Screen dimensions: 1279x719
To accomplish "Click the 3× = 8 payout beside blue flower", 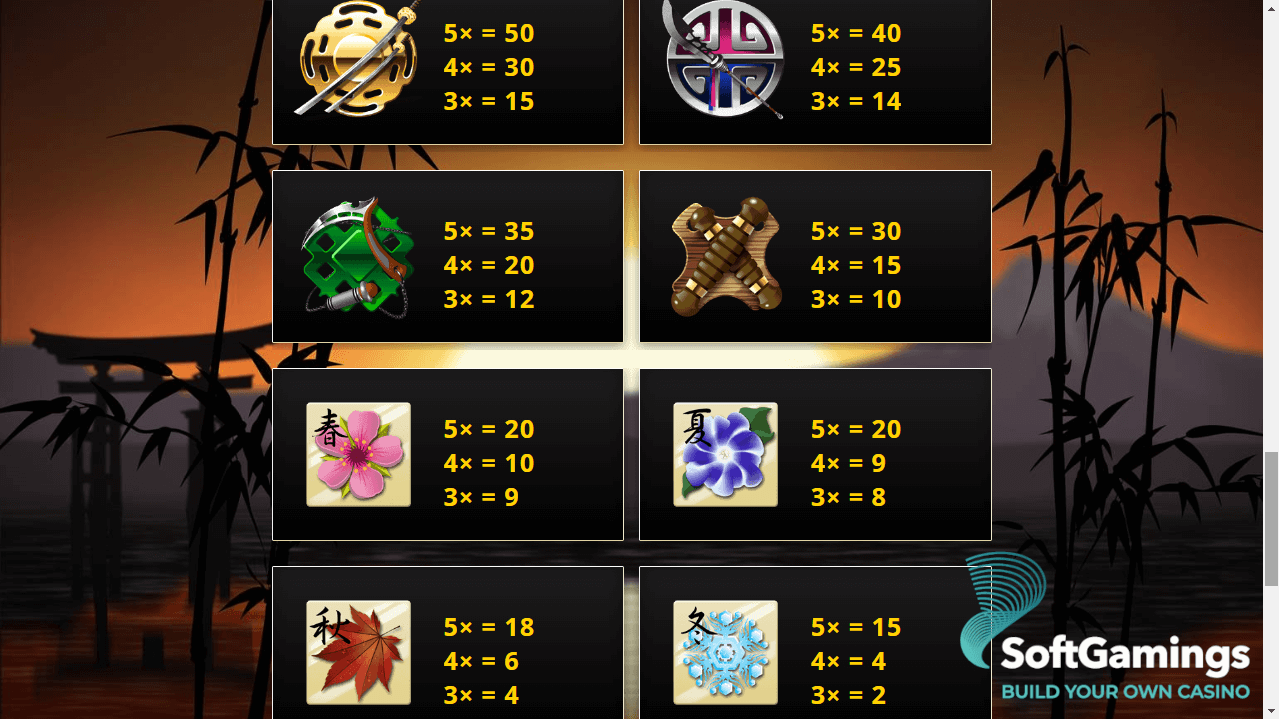I will pyautogui.click(x=848, y=497).
